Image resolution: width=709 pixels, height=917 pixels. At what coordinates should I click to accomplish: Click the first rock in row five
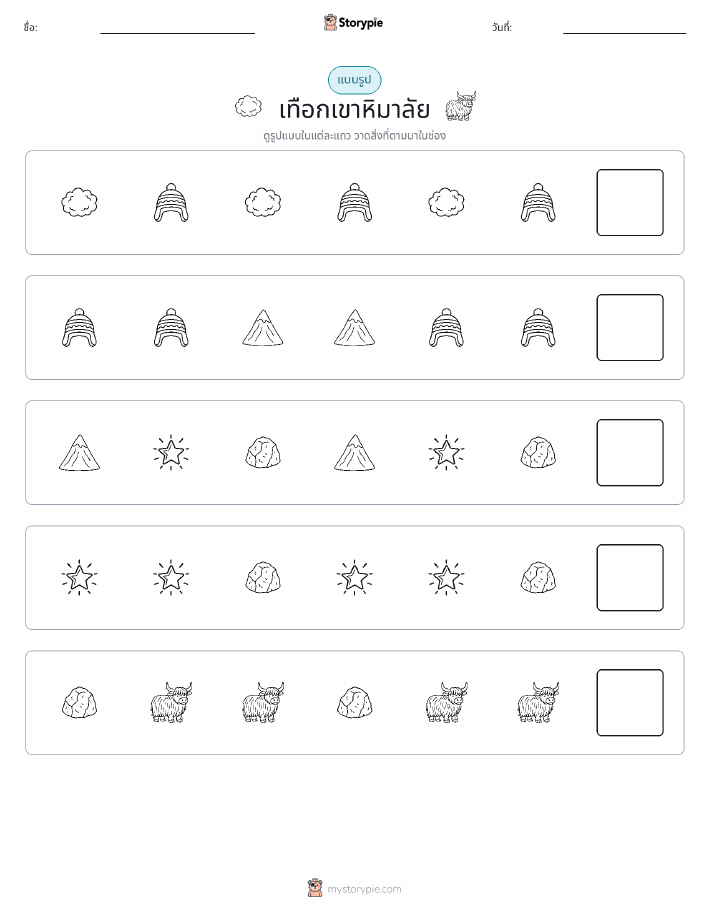click(80, 702)
